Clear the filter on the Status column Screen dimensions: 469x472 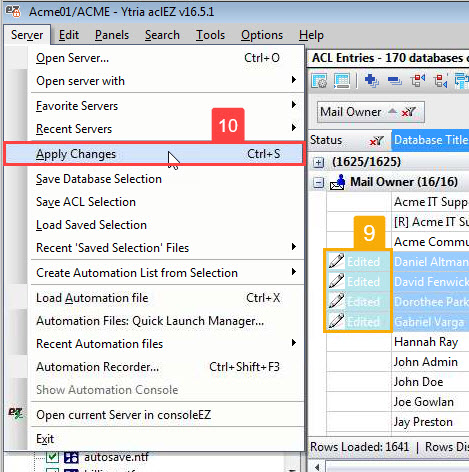click(376, 141)
